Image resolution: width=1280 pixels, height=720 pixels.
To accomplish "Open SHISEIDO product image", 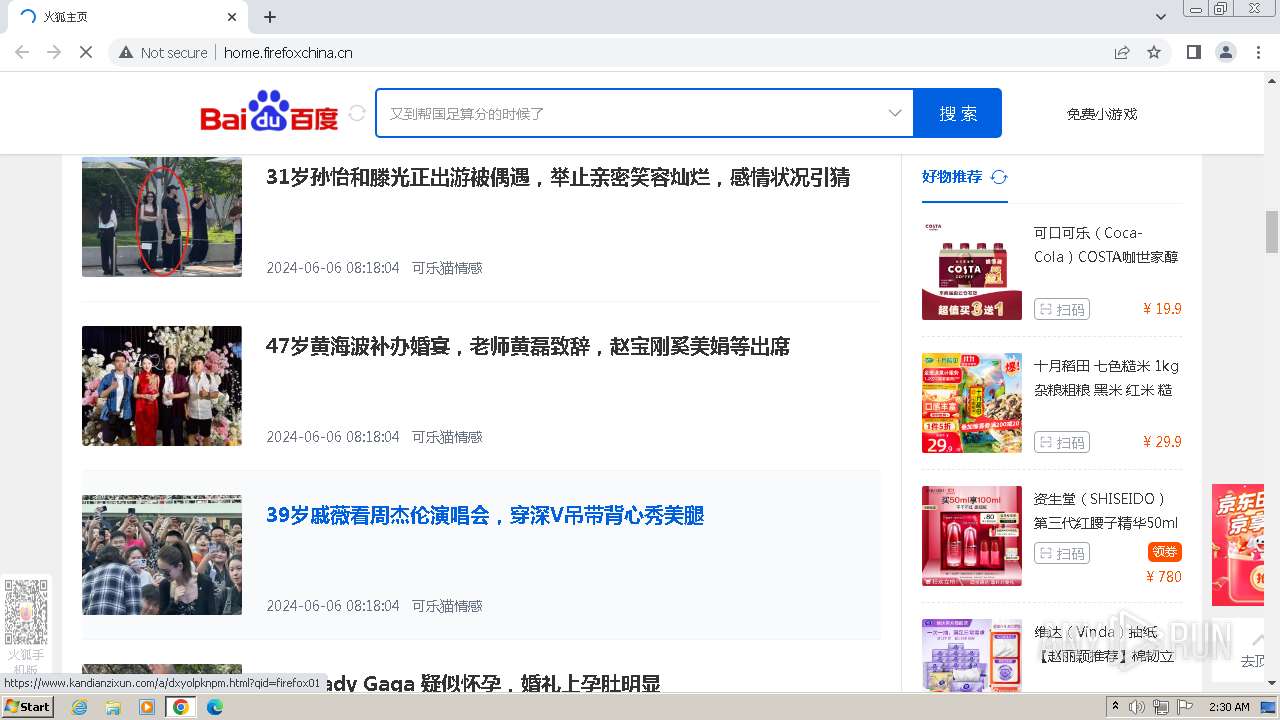I will click(x=972, y=536).
